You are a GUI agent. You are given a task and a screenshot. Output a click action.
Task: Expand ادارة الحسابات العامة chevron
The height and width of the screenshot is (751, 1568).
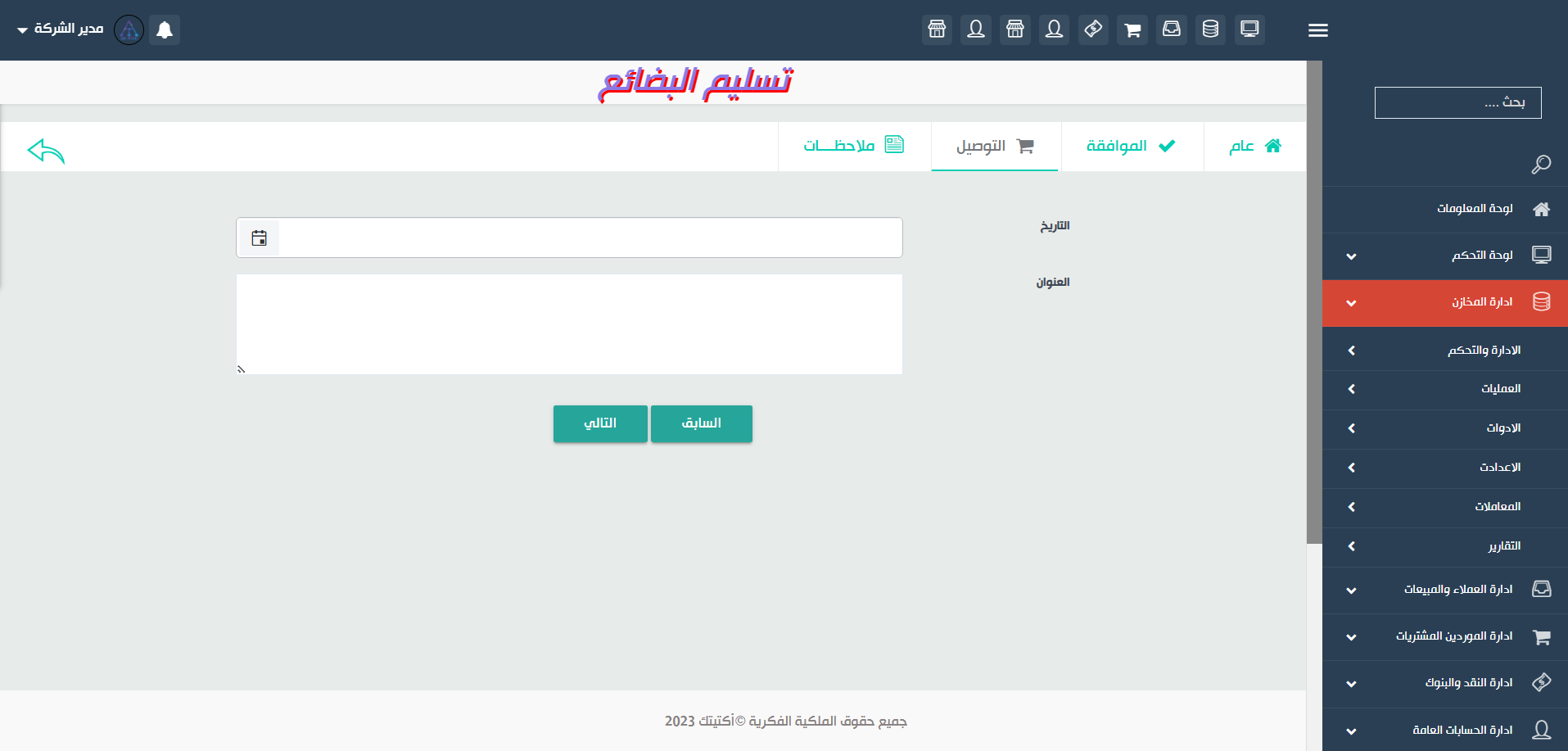(x=1351, y=731)
